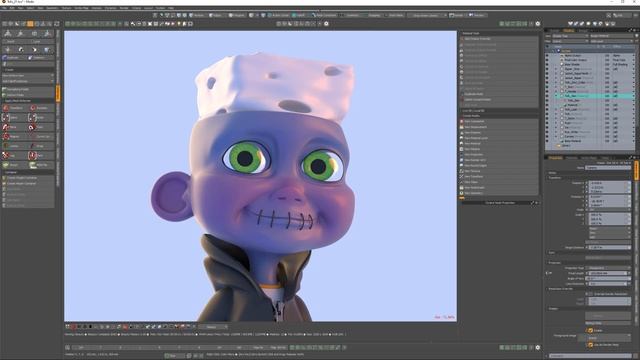Image resolution: width=640 pixels, height=360 pixels.
Task: Click New Video layer button
Action: tap(500, 182)
